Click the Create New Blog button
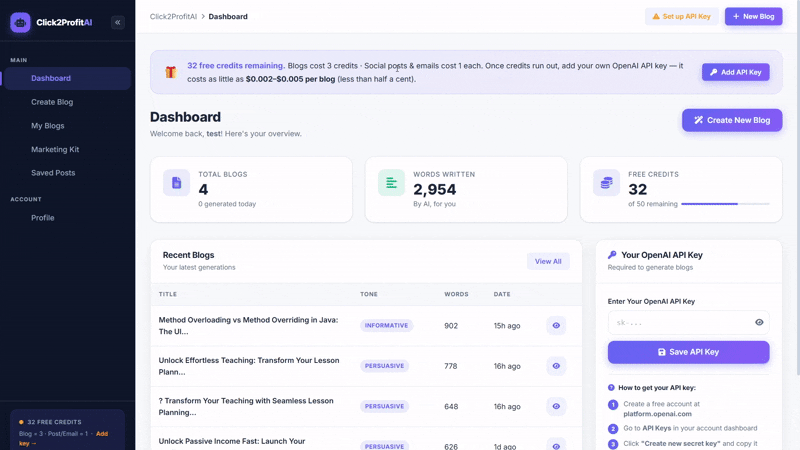Viewport: 800px width, 450px height. tap(732, 120)
